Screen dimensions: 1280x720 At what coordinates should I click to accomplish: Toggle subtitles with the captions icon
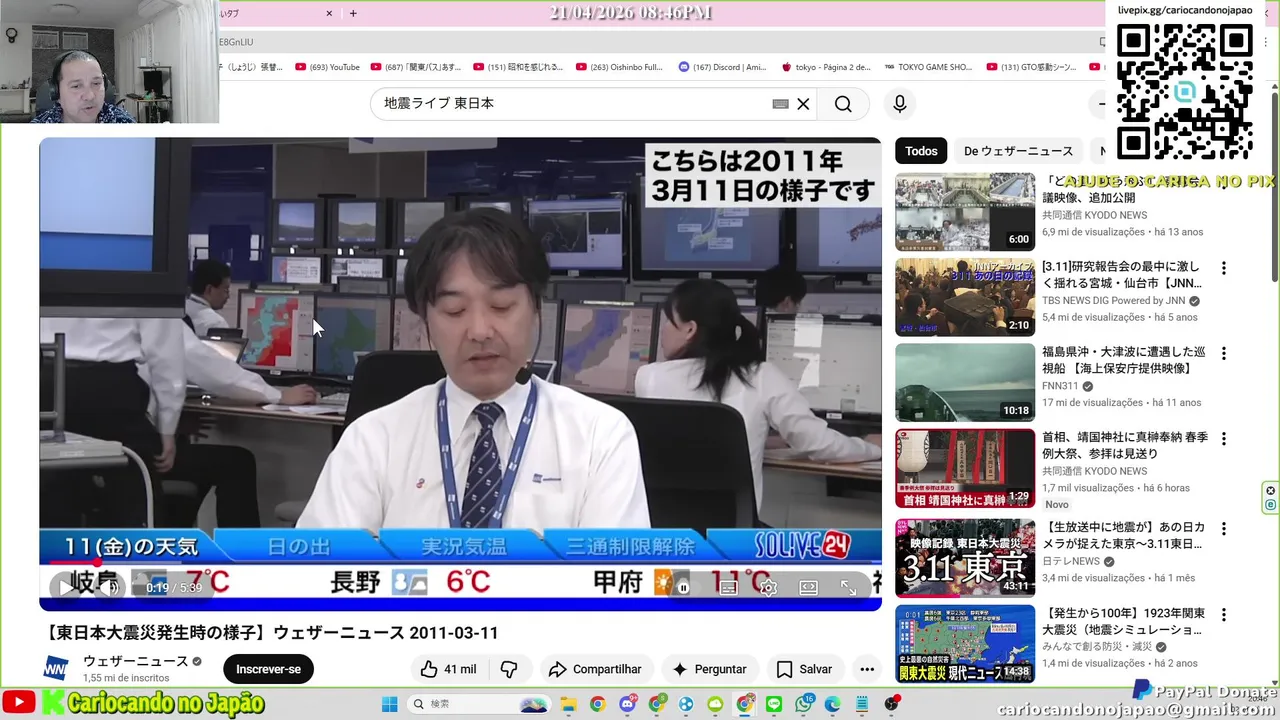[728, 588]
